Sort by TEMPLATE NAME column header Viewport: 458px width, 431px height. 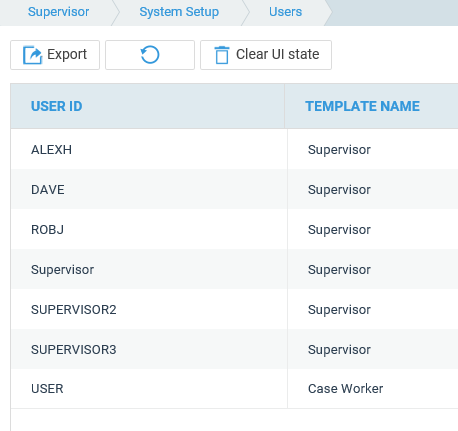362,106
